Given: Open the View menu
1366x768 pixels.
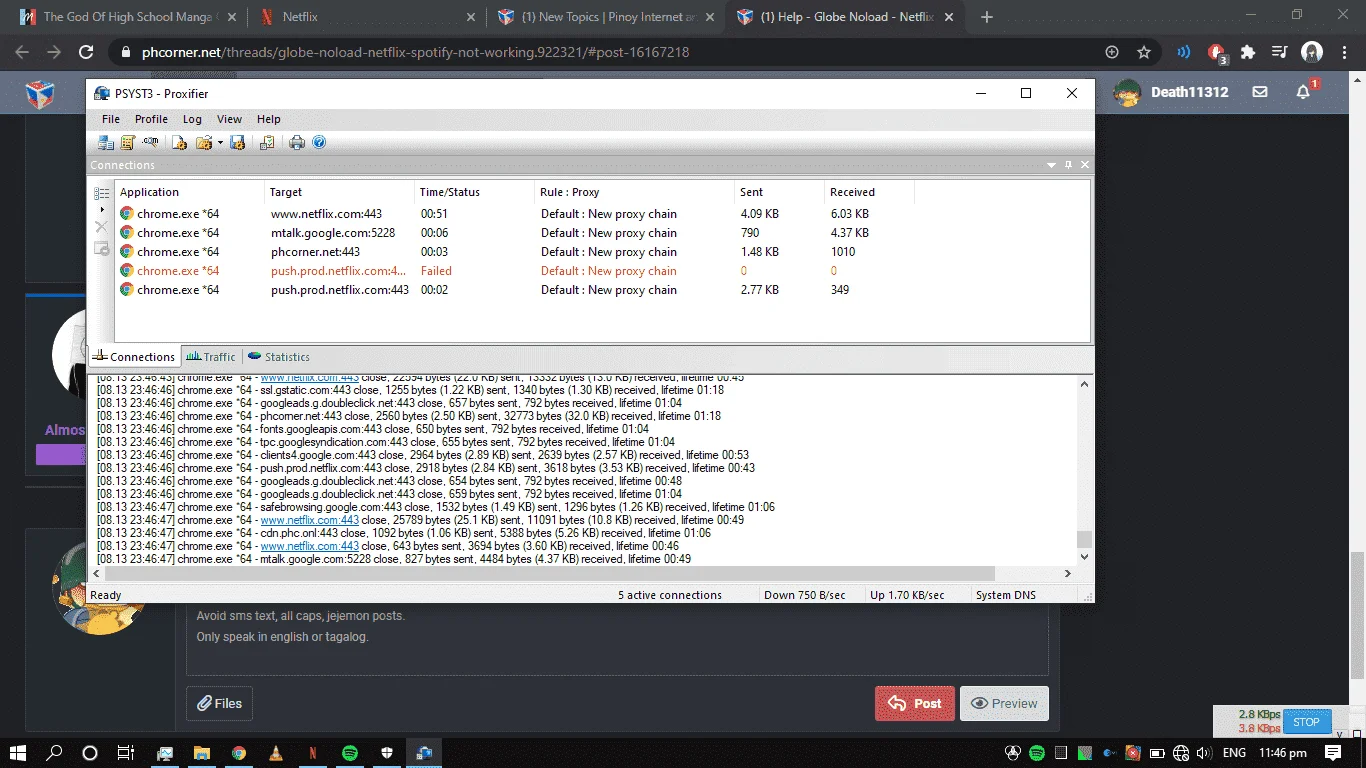Looking at the screenshot, I should pyautogui.click(x=230, y=119).
